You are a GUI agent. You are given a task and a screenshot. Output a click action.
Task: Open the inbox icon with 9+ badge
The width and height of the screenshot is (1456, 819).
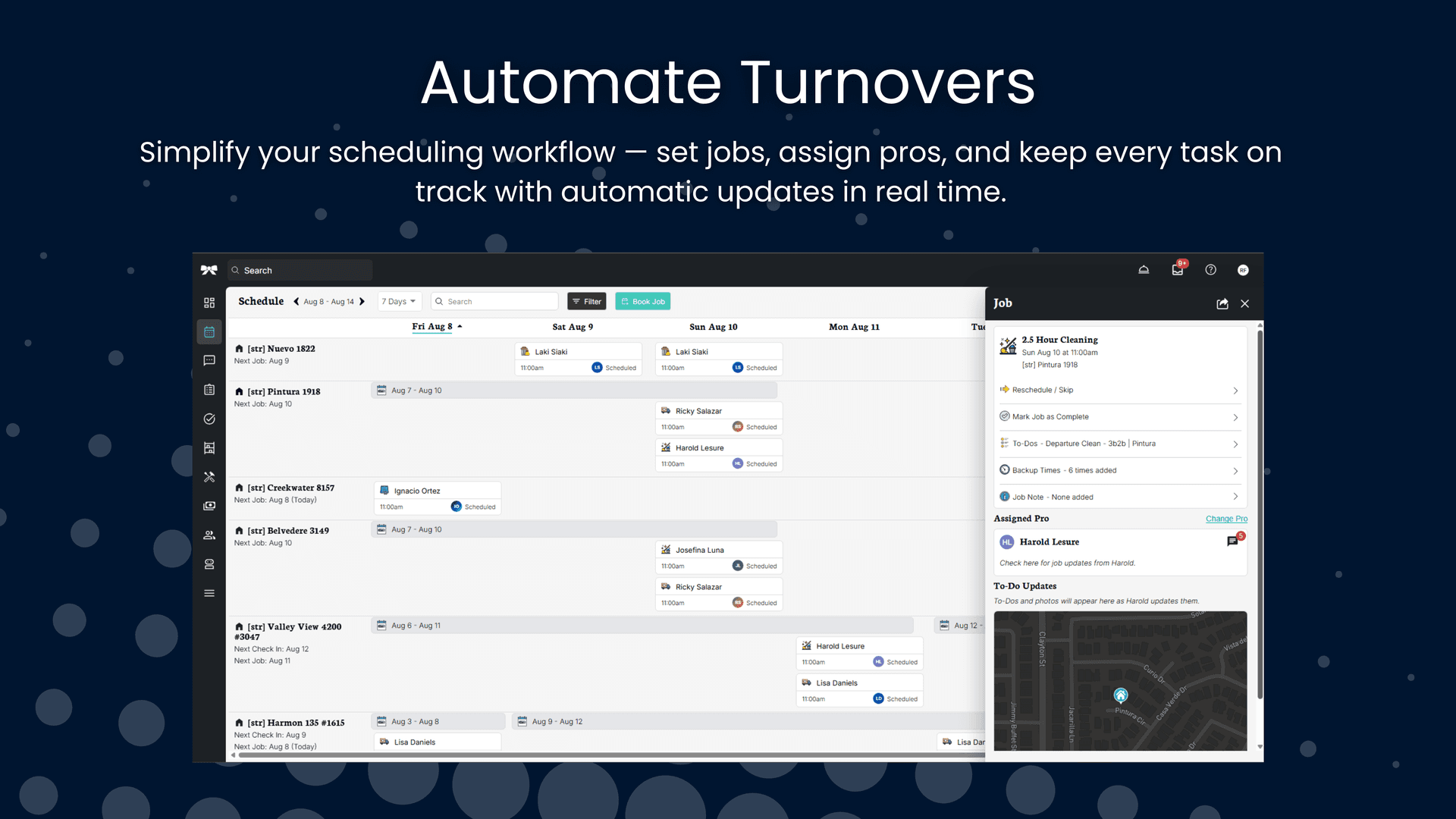point(1177,269)
